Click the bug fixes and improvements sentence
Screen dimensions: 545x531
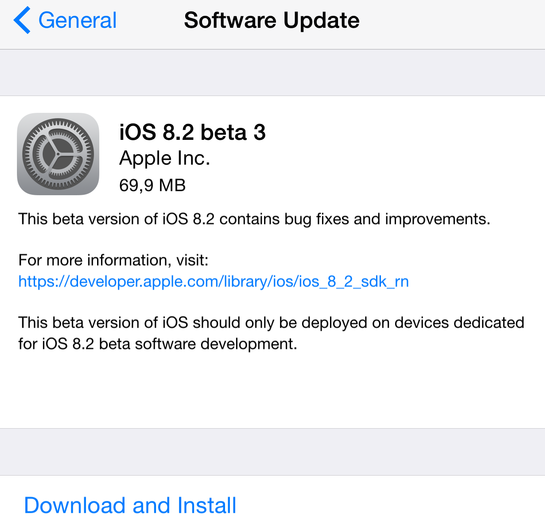254,219
